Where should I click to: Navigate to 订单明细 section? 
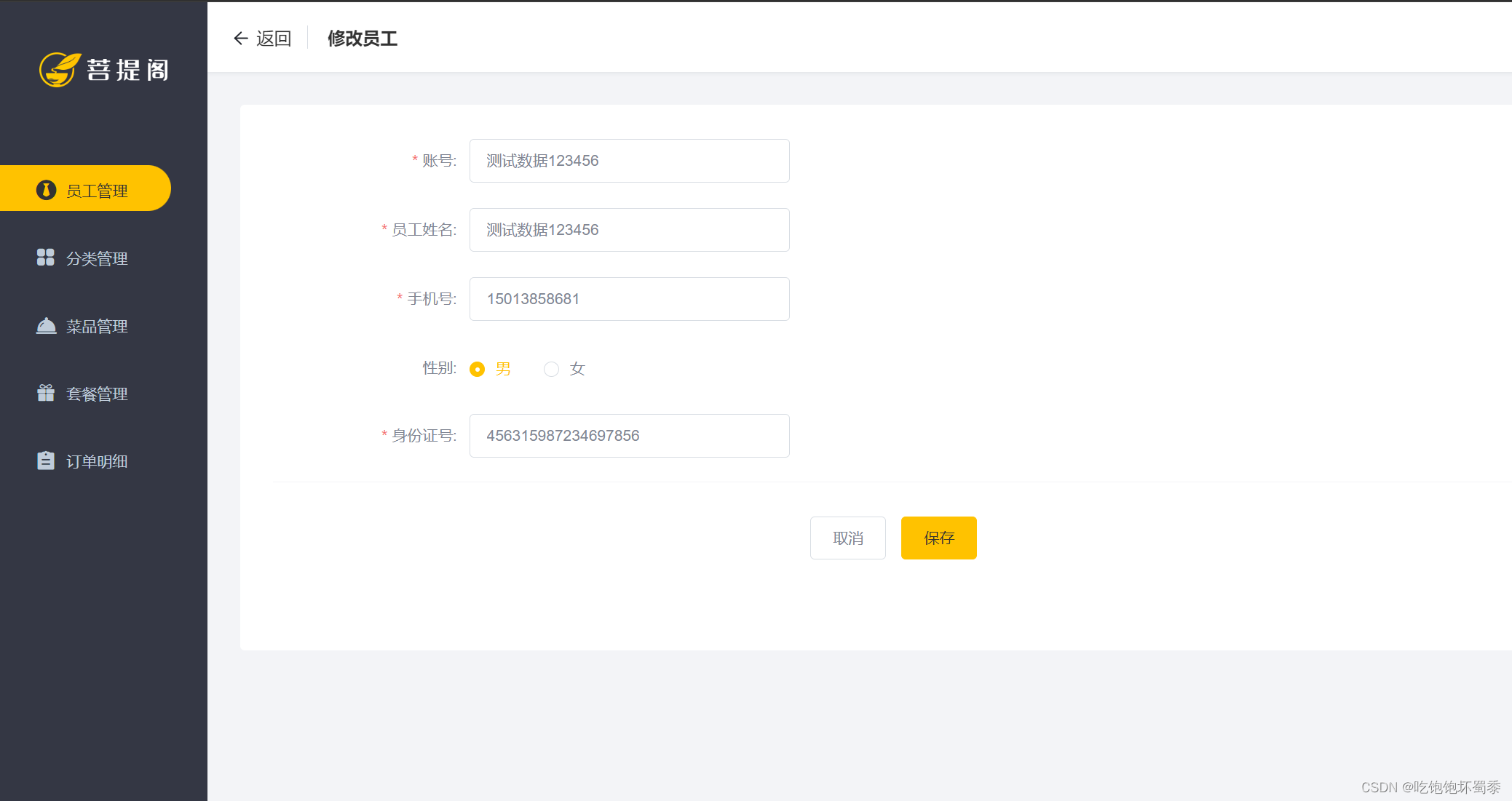click(x=97, y=461)
